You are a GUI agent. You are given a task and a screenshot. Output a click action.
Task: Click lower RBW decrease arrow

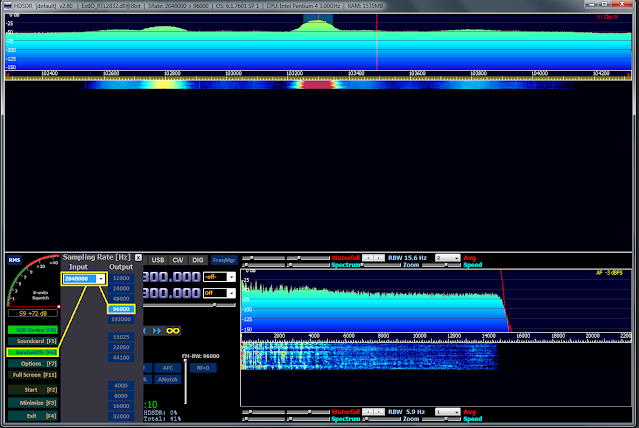tap(368, 412)
